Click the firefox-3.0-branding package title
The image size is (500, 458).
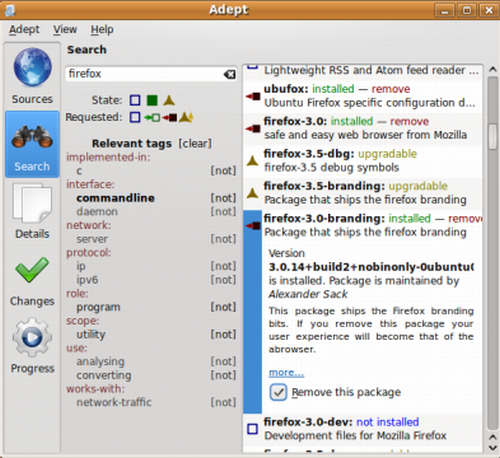pyautogui.click(x=324, y=219)
